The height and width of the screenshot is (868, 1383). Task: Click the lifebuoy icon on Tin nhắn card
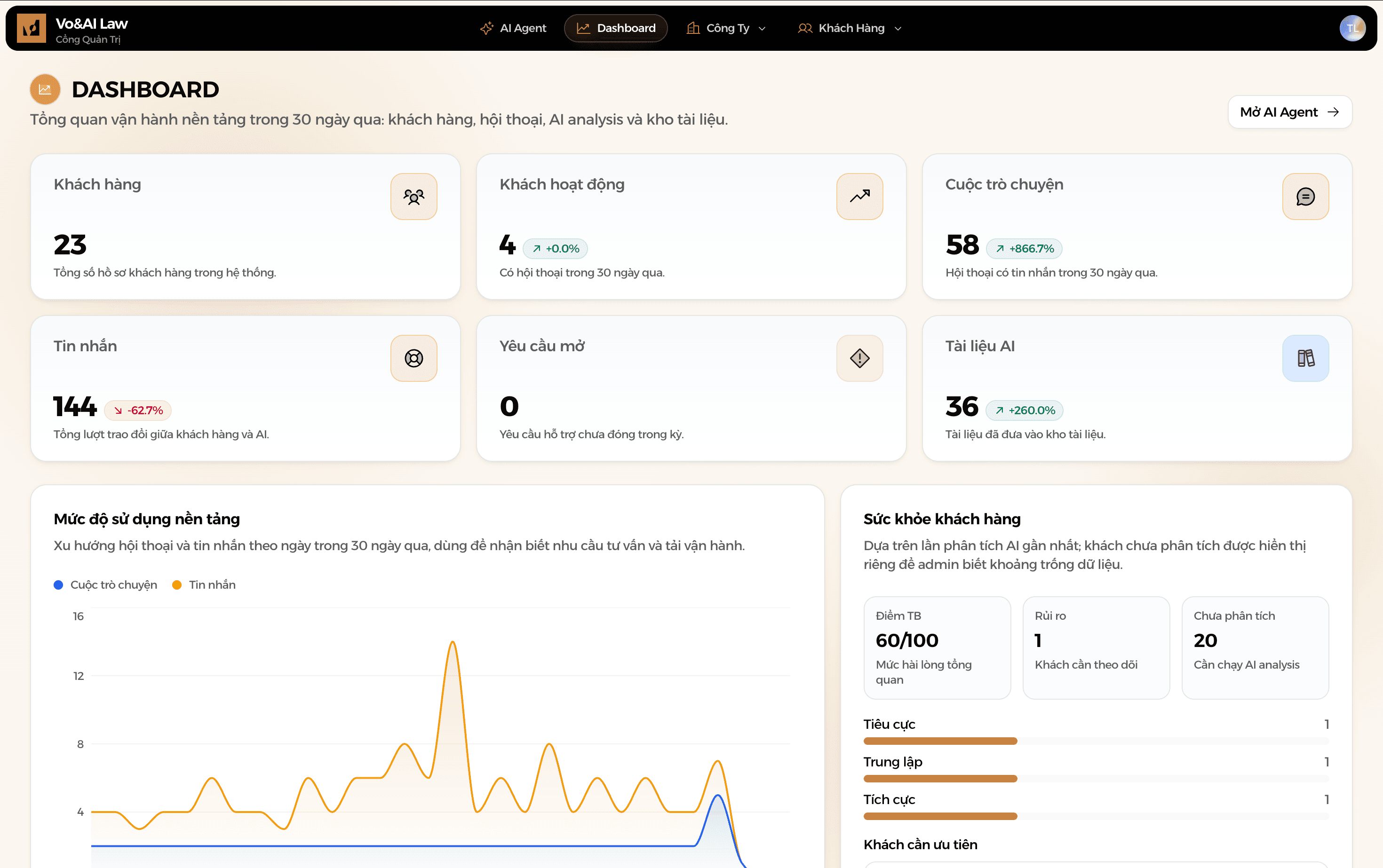[413, 358]
